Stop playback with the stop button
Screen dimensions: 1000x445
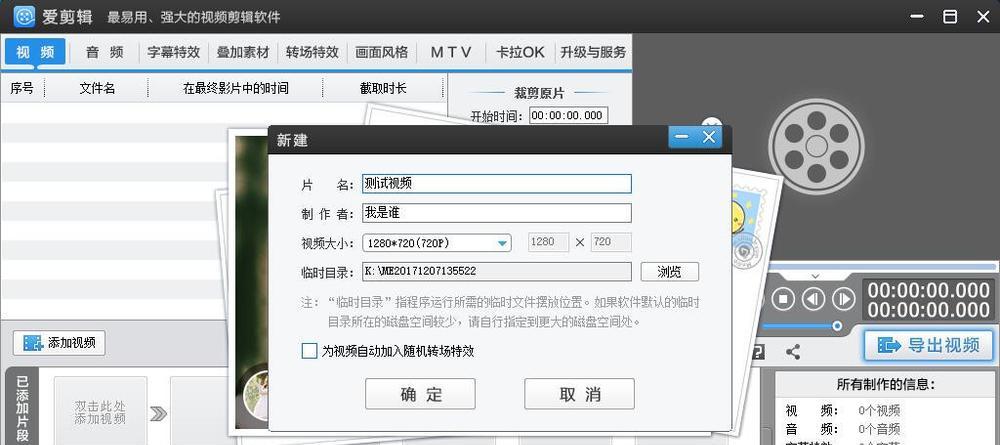coord(784,299)
